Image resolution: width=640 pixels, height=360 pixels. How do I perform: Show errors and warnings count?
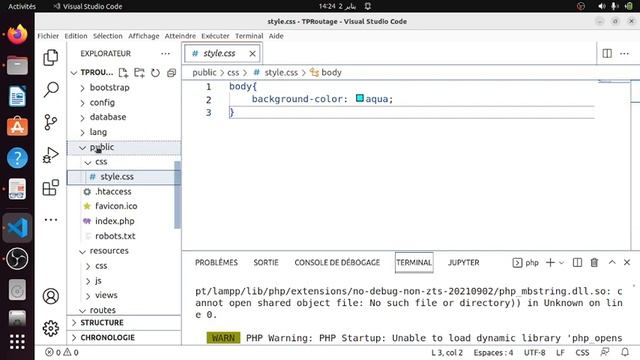(x=62, y=352)
